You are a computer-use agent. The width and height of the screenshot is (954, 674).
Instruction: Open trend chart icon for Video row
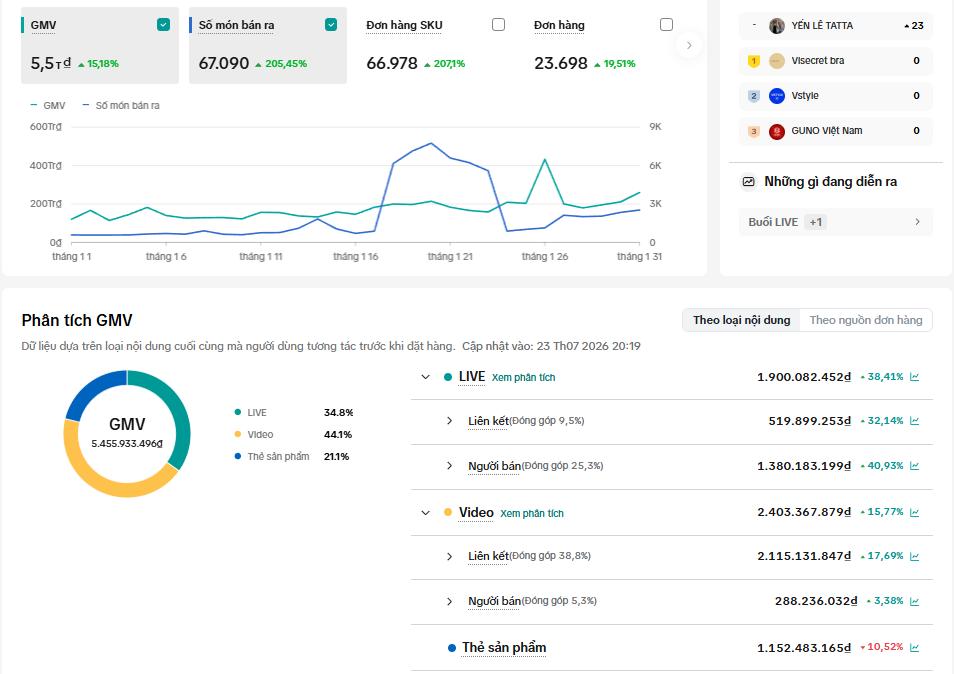(x=914, y=513)
